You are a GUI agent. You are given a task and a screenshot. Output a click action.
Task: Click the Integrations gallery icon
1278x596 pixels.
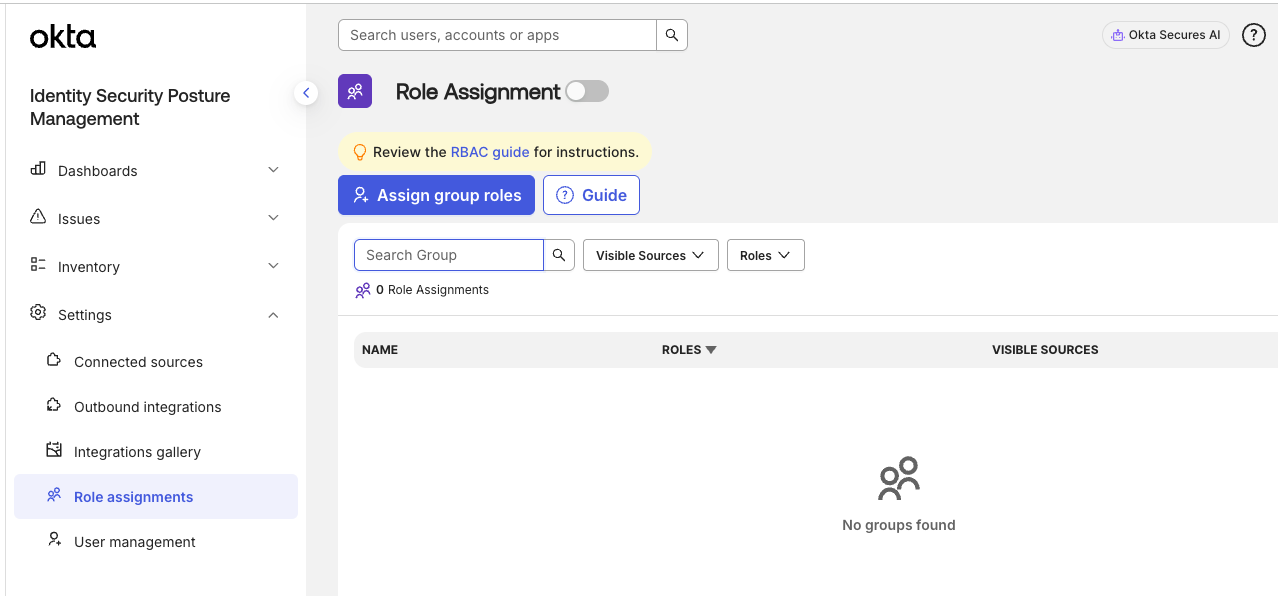[54, 450]
